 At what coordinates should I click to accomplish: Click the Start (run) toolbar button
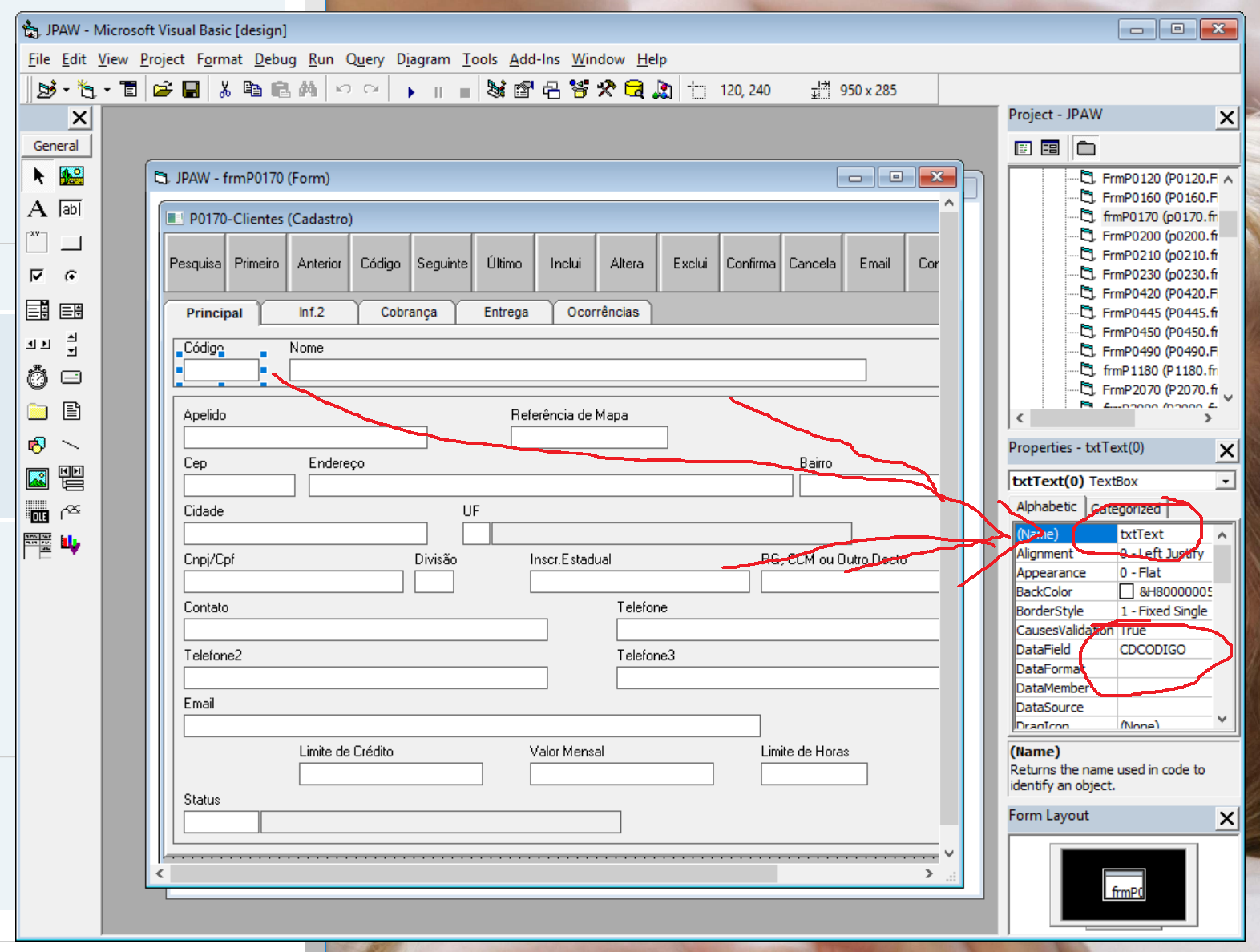(410, 91)
